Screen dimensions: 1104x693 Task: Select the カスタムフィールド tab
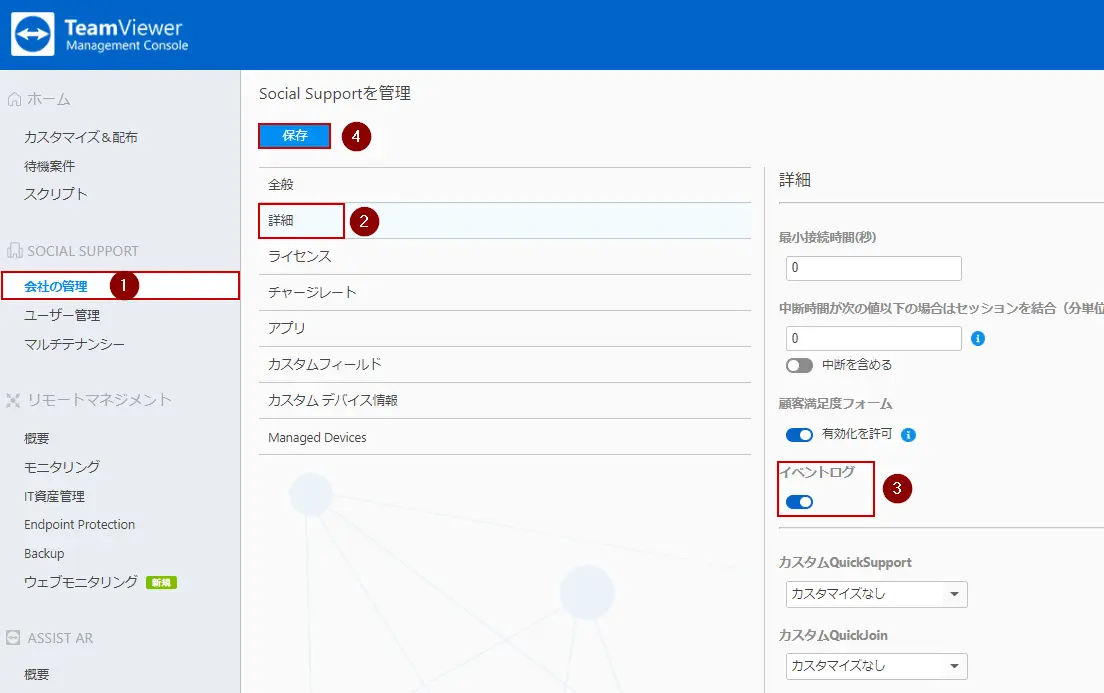click(x=505, y=364)
